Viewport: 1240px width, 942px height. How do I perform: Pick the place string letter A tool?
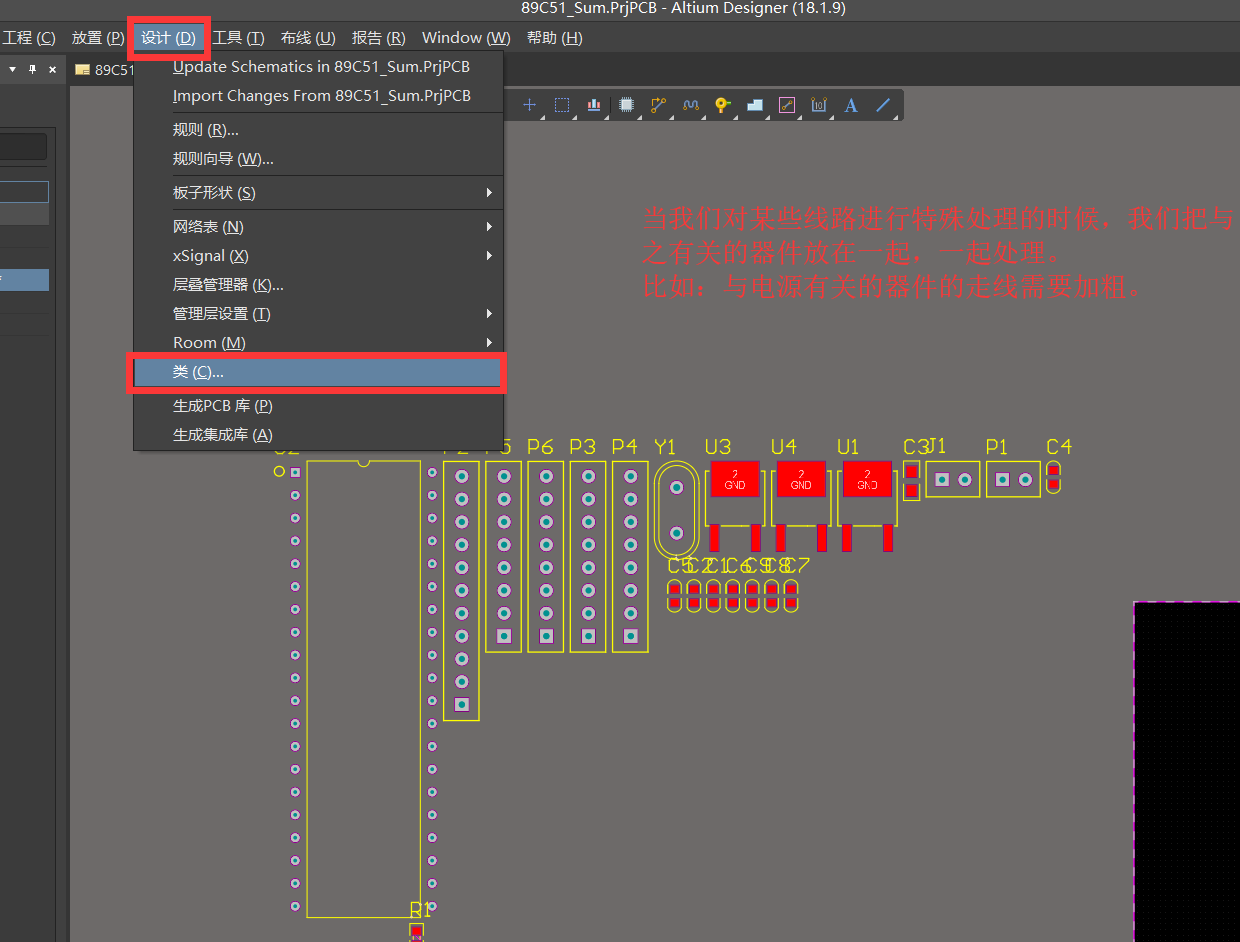pyautogui.click(x=851, y=105)
